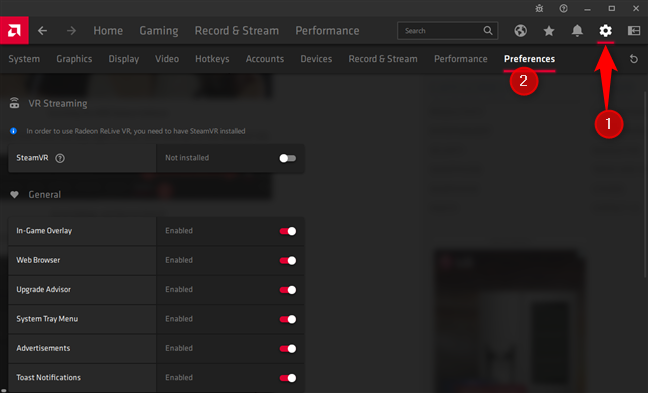Disable Advertisements toggle

[x=288, y=348]
